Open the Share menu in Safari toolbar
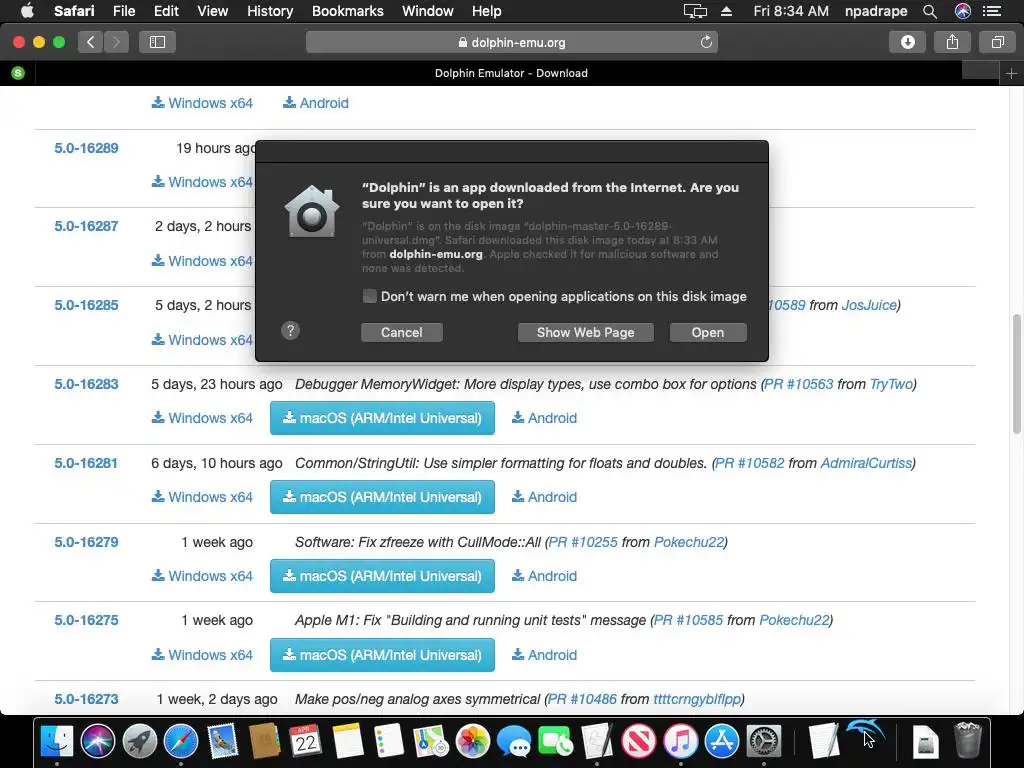 tap(952, 42)
